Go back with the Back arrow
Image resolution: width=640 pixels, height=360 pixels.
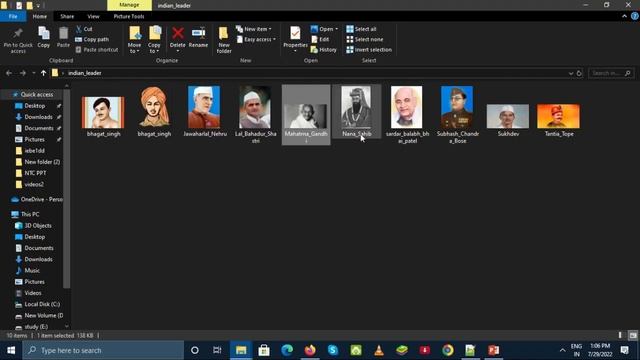coord(9,73)
